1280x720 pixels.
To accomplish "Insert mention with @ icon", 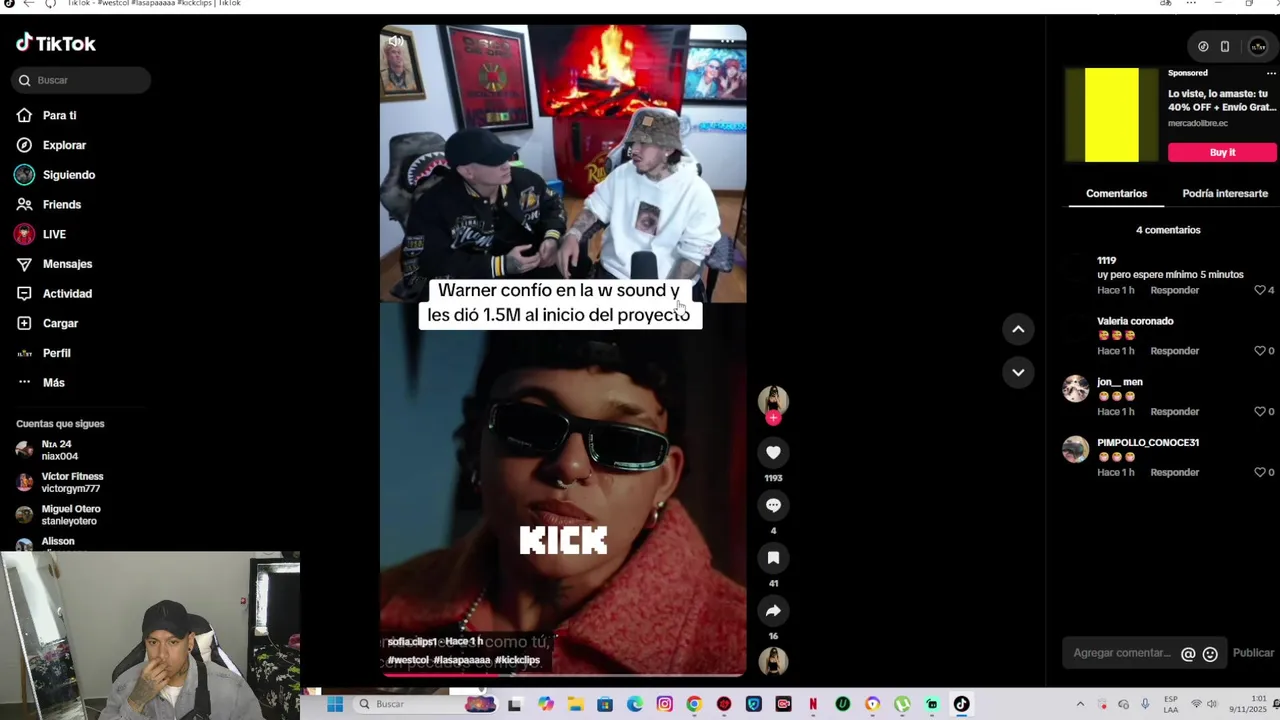I will pos(1188,654).
